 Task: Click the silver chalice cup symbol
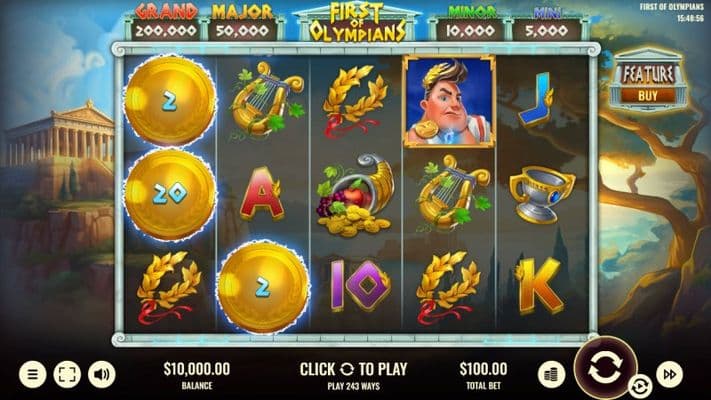click(x=541, y=195)
